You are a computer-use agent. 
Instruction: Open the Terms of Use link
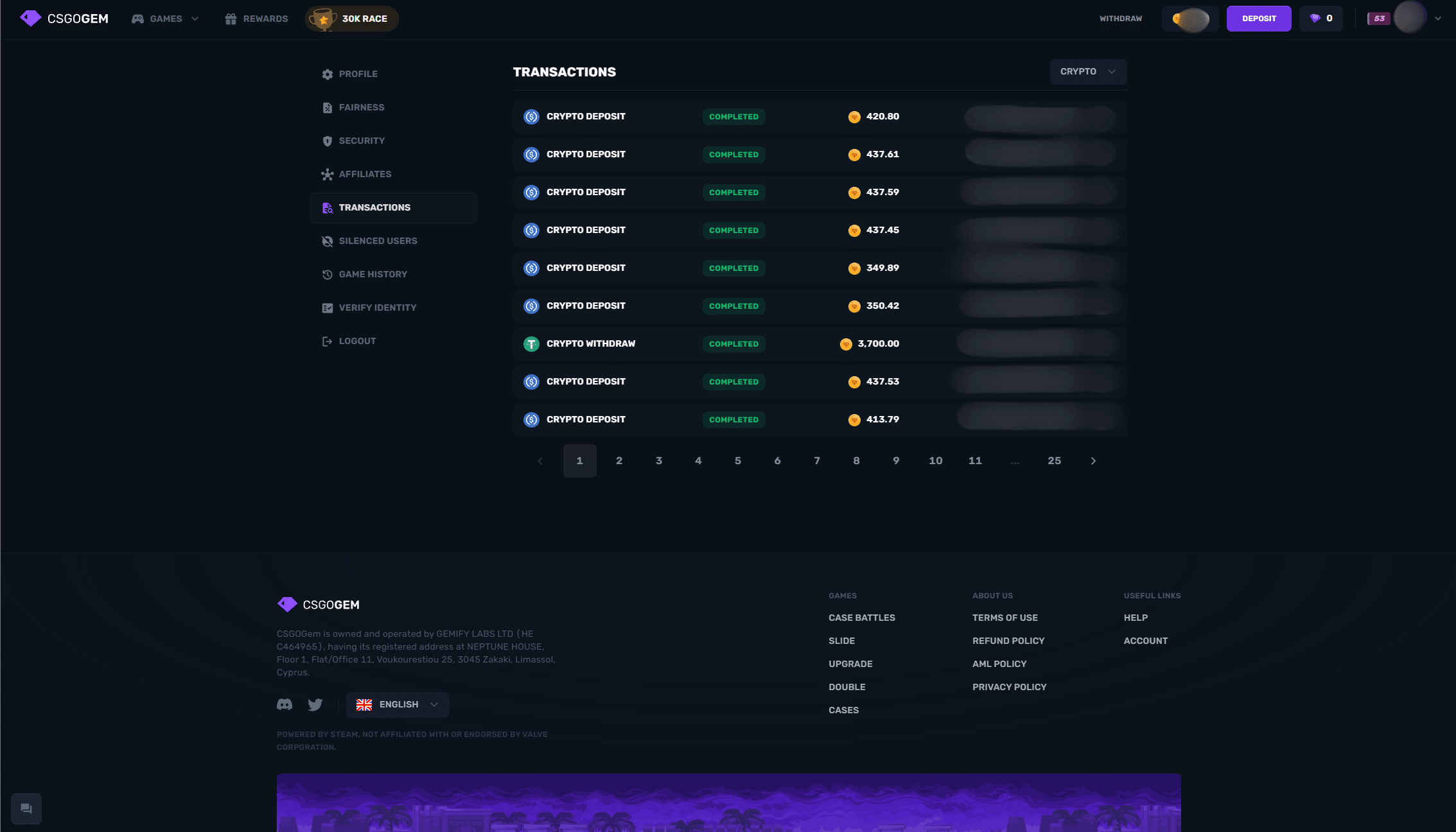[x=1005, y=618]
